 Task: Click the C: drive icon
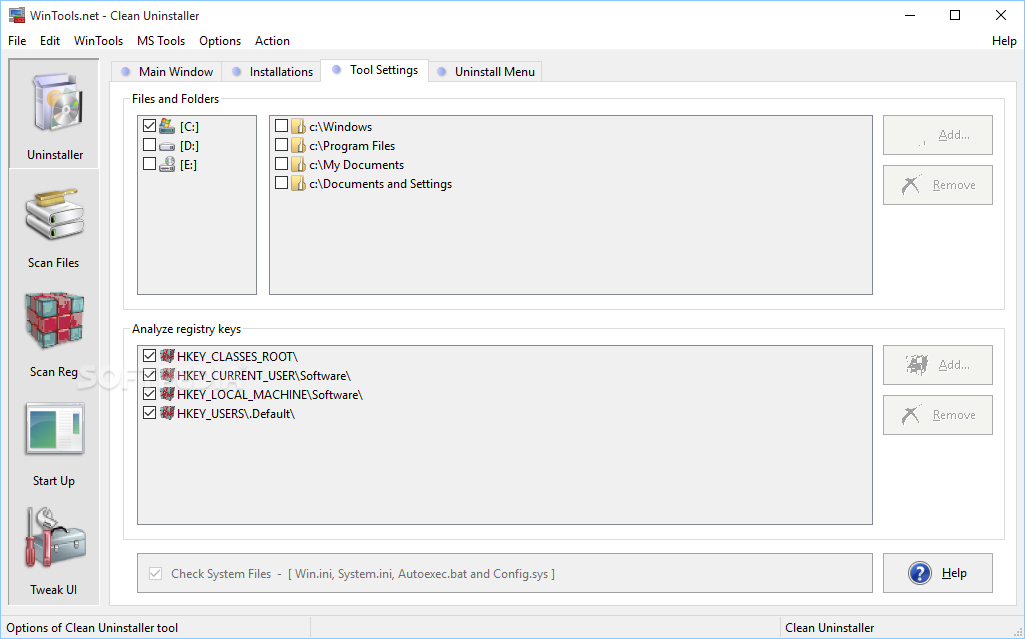click(167, 126)
